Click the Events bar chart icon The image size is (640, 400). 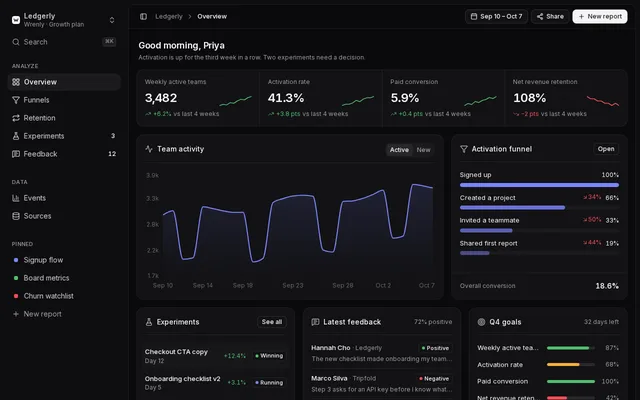pos(16,198)
